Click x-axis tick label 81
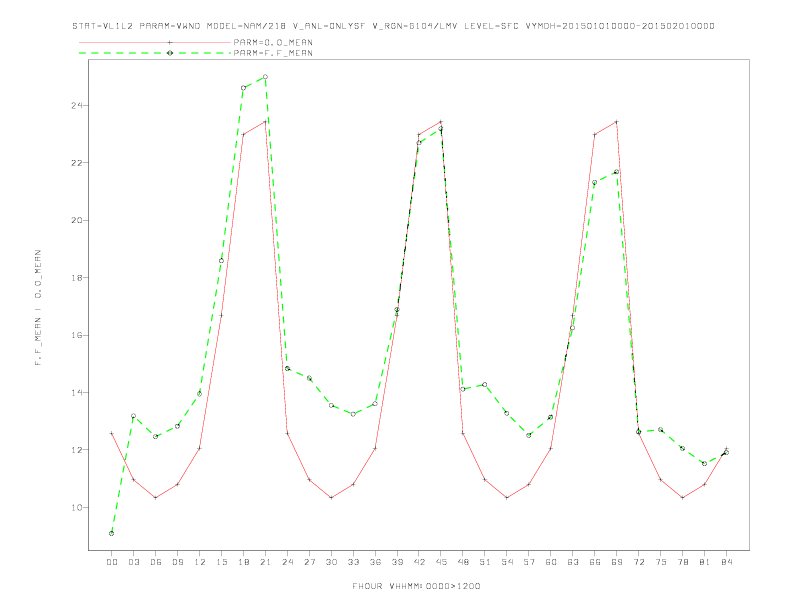This screenshot has width=792, height=612. tap(705, 562)
